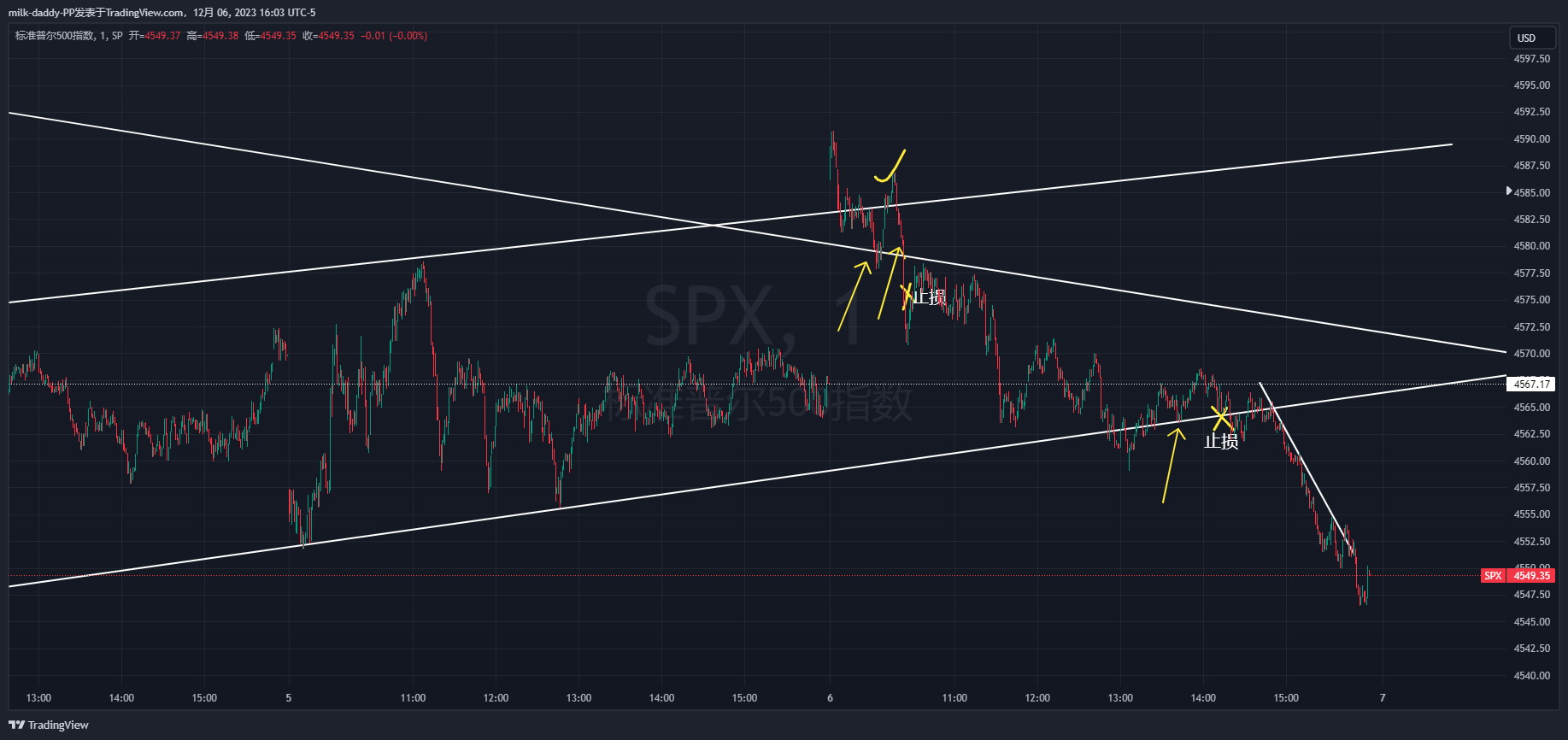Click date label 7 on time axis
The height and width of the screenshot is (740, 1568).
1382,698
